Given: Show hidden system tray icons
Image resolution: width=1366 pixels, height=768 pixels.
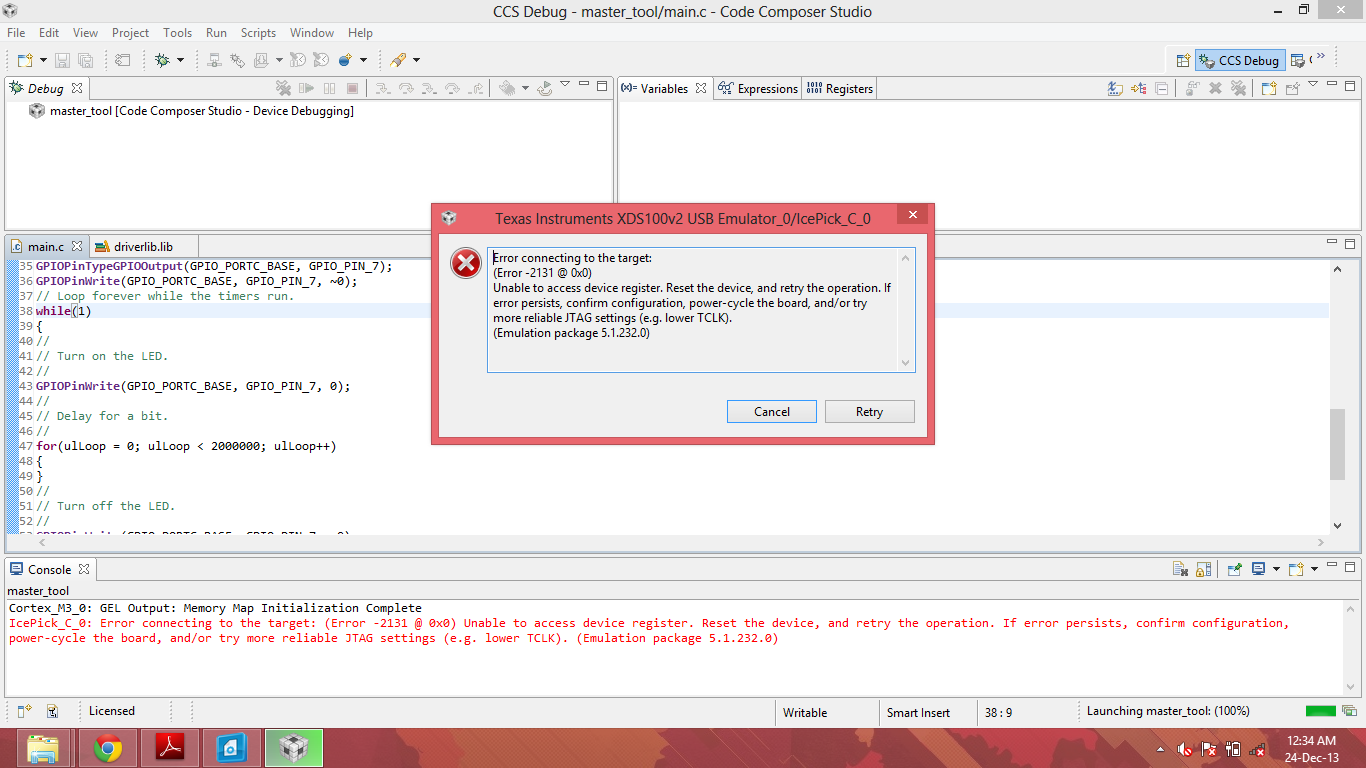Looking at the screenshot, I should tap(1160, 749).
